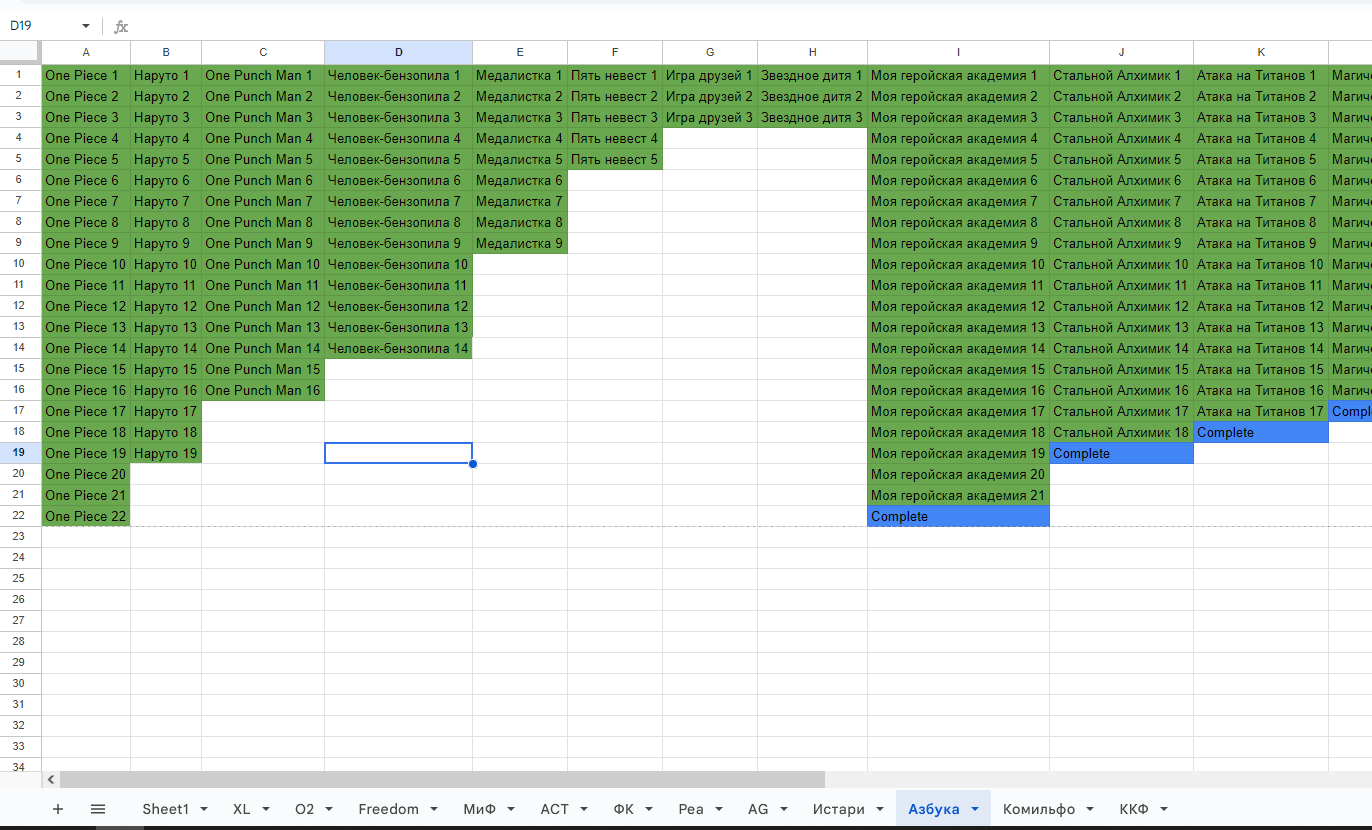
Task: Select cell 'Моя геройская академия 21'
Action: point(958,495)
